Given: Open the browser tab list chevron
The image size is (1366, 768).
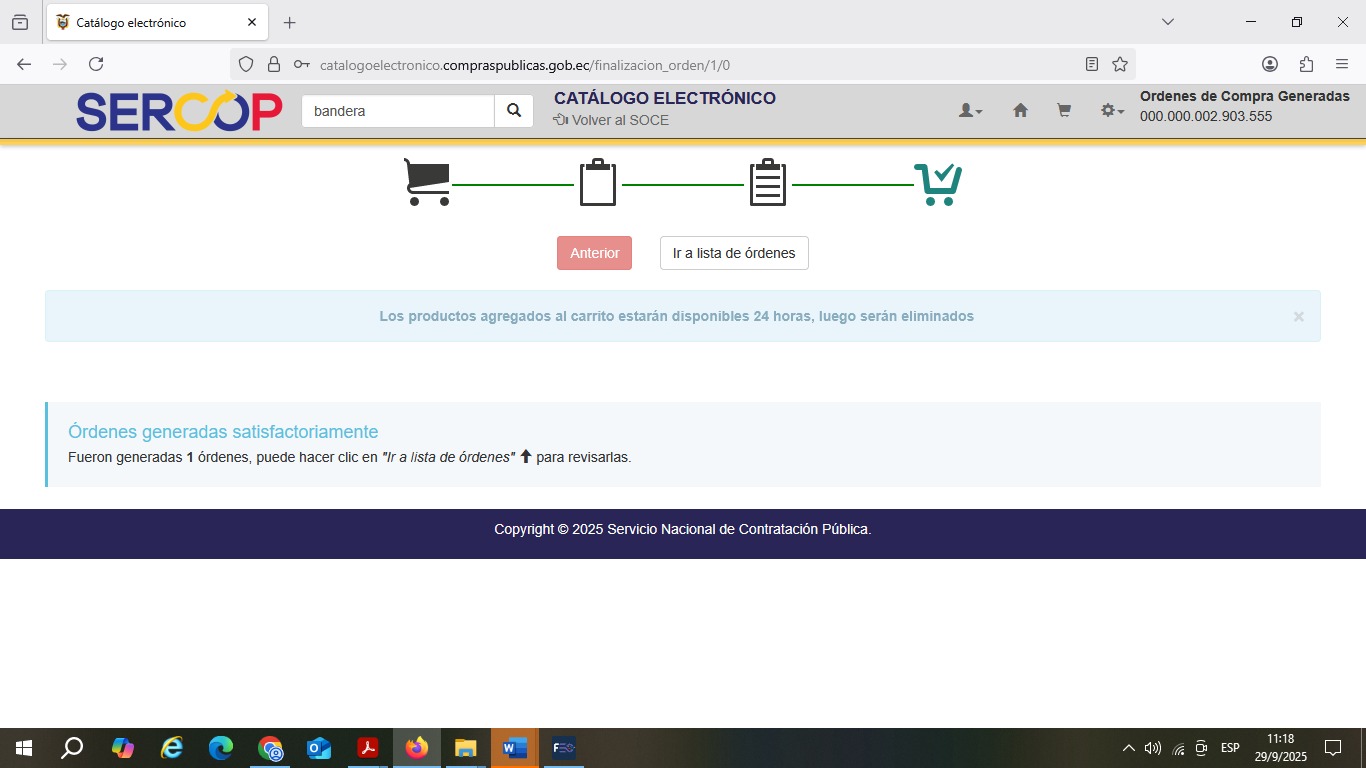Looking at the screenshot, I should (1167, 22).
